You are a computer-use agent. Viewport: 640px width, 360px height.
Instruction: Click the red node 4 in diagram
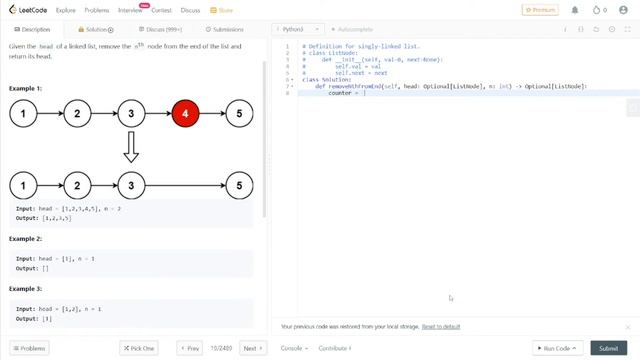185,113
